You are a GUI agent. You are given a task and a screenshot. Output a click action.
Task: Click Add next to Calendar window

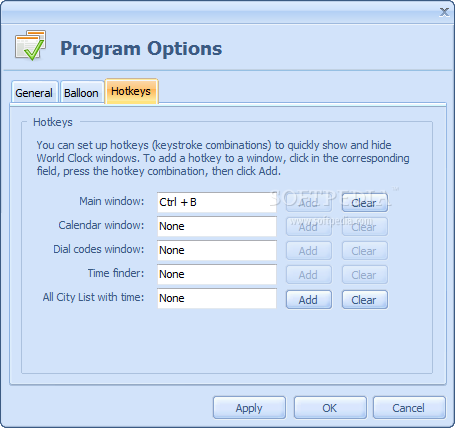pos(309,227)
